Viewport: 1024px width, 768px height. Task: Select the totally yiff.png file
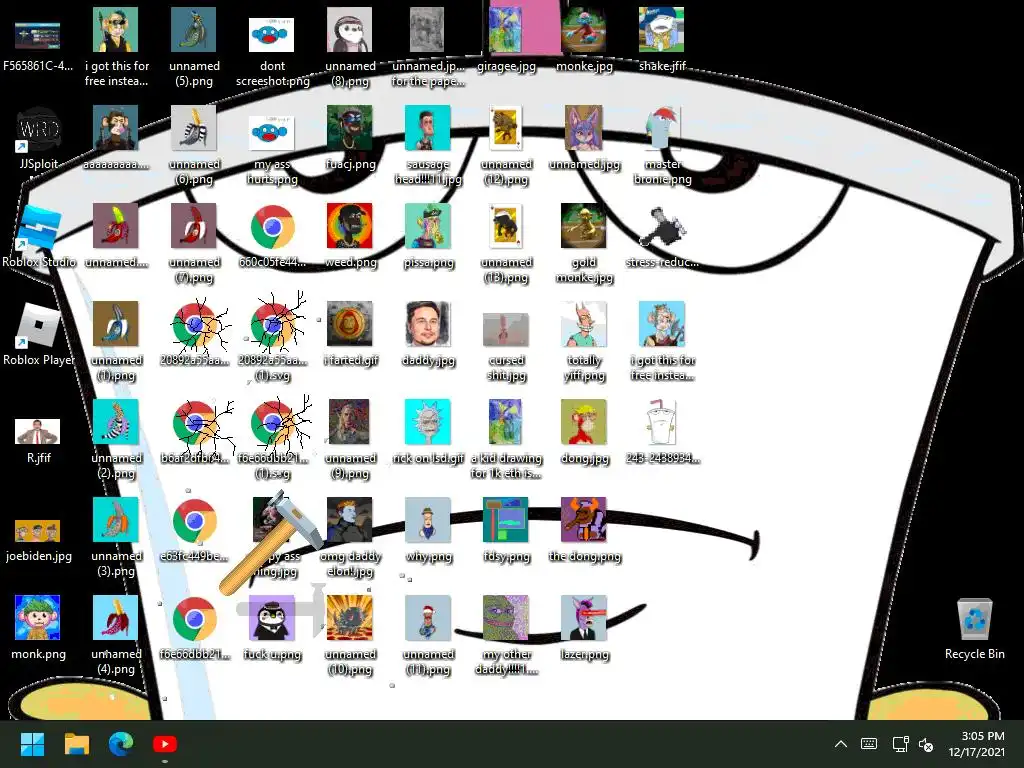pos(584,341)
